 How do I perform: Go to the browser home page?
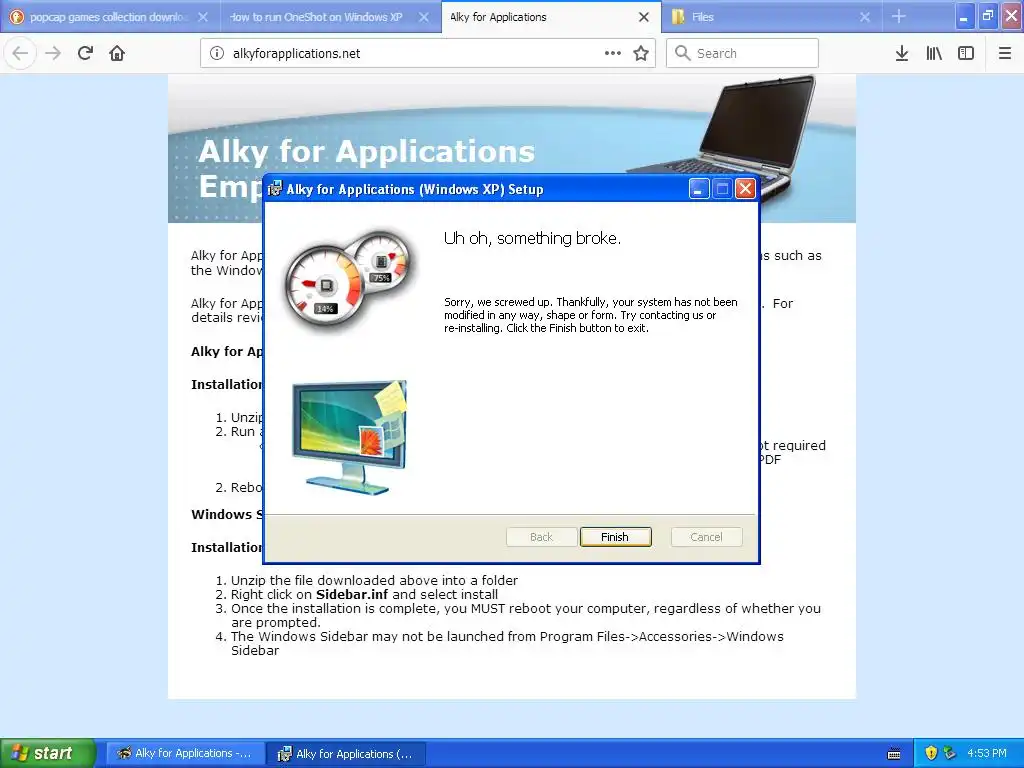pos(117,54)
